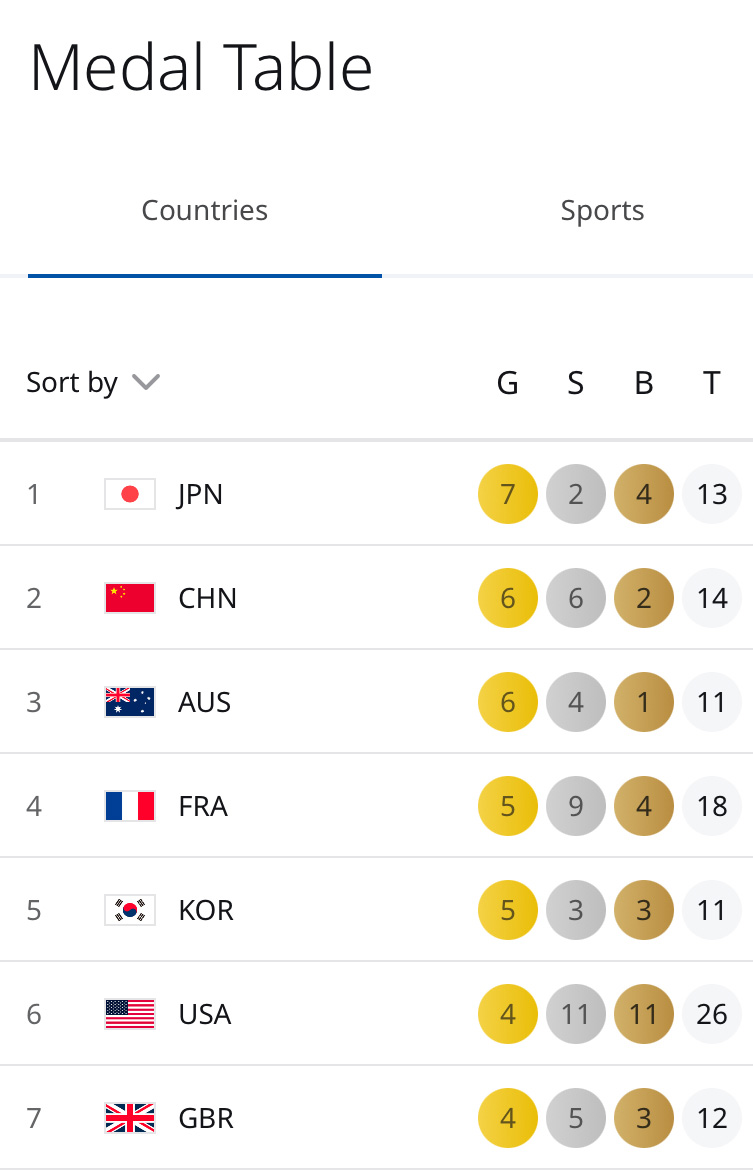Open the CHN country row

(376, 598)
